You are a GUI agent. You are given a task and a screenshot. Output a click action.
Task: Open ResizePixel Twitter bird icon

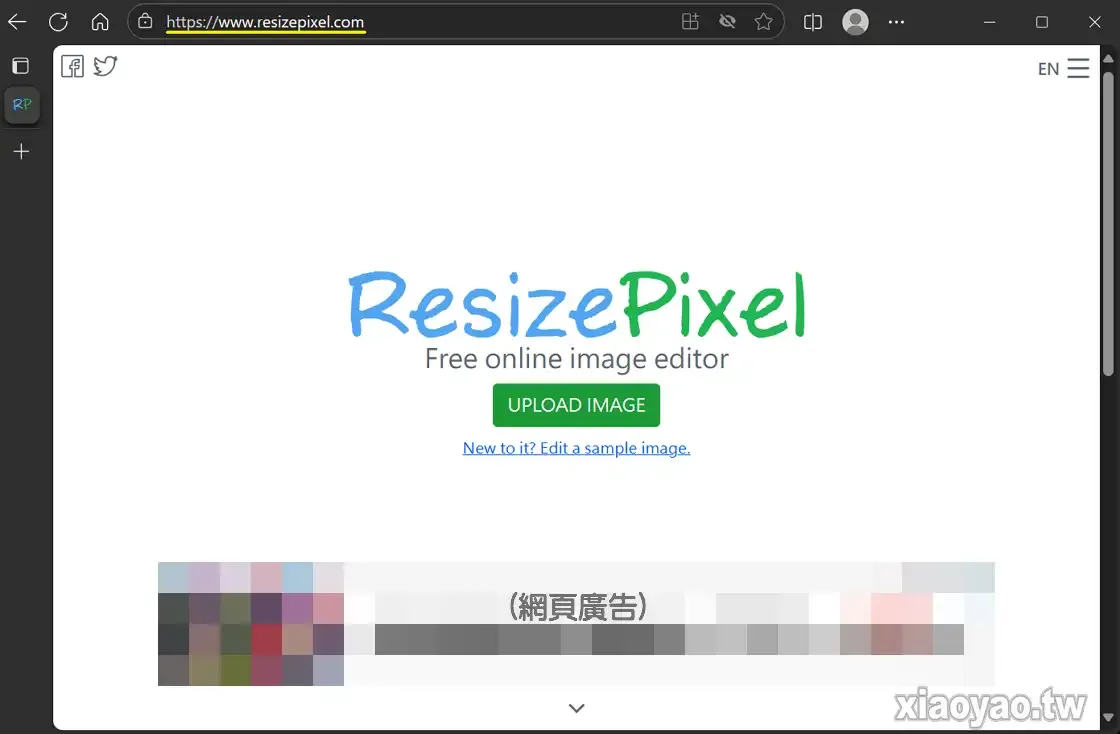[x=105, y=66]
